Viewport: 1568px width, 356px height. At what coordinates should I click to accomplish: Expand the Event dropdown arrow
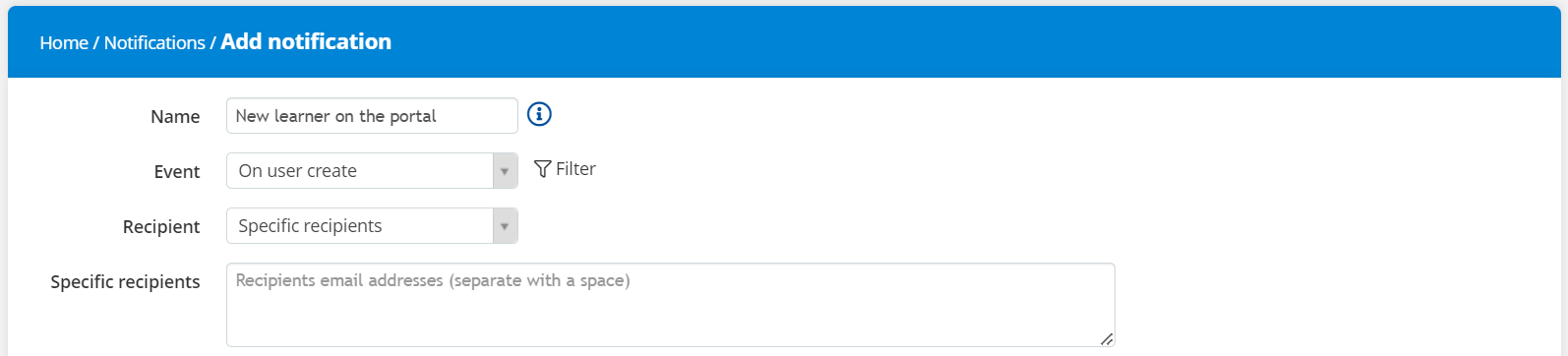(505, 171)
